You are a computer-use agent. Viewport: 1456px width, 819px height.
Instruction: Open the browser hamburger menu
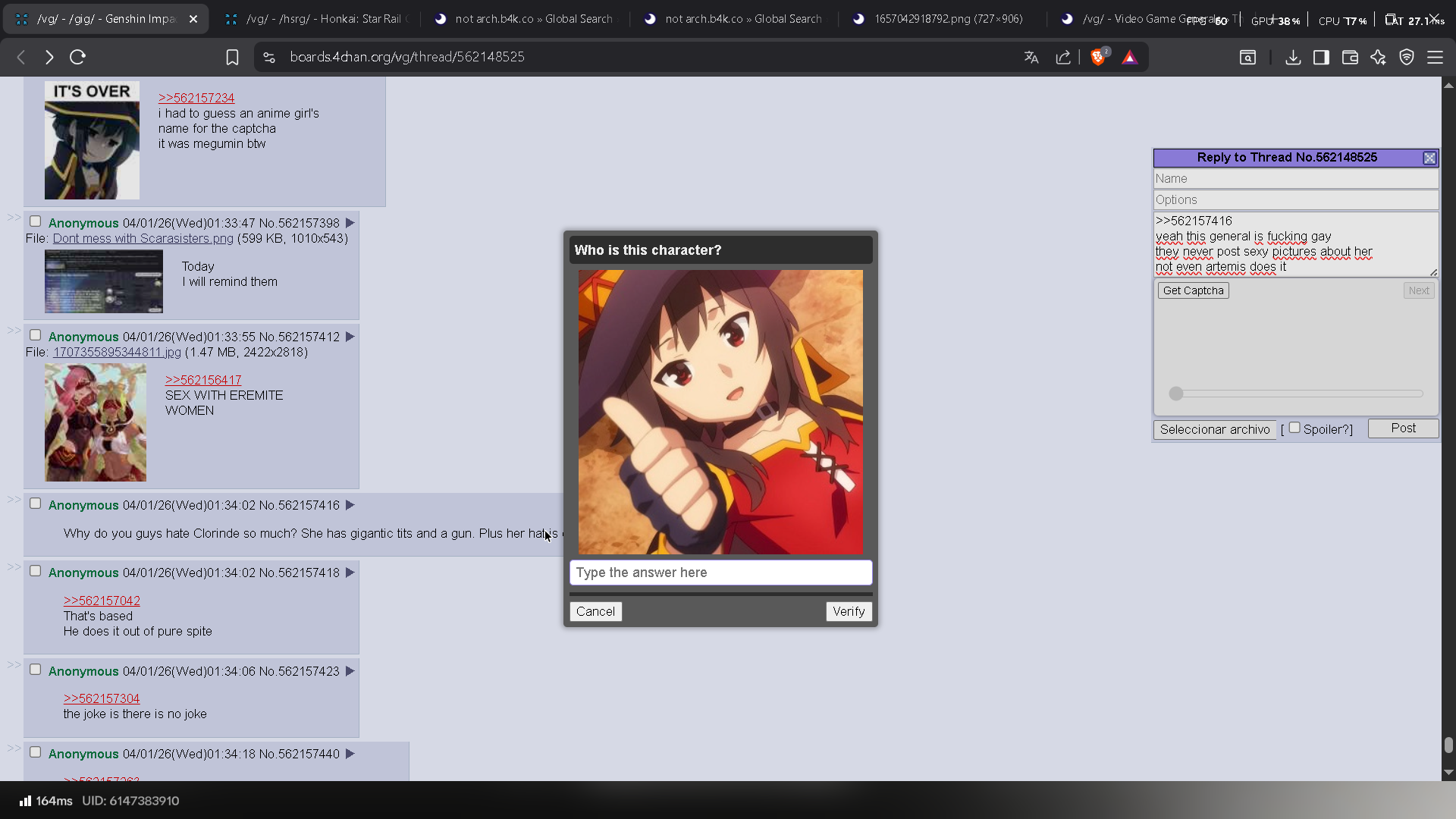coord(1435,57)
